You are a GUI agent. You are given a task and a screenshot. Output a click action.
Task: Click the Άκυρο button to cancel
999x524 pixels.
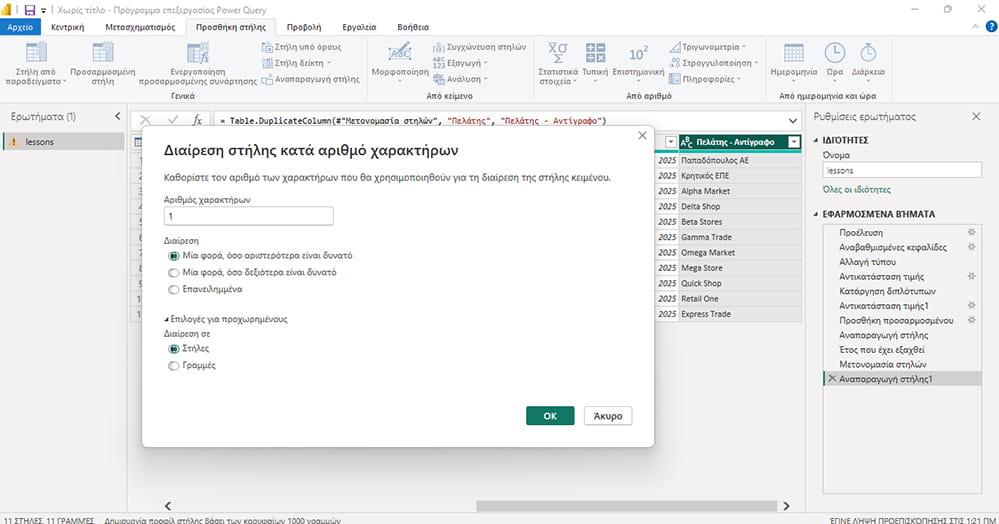(608, 416)
